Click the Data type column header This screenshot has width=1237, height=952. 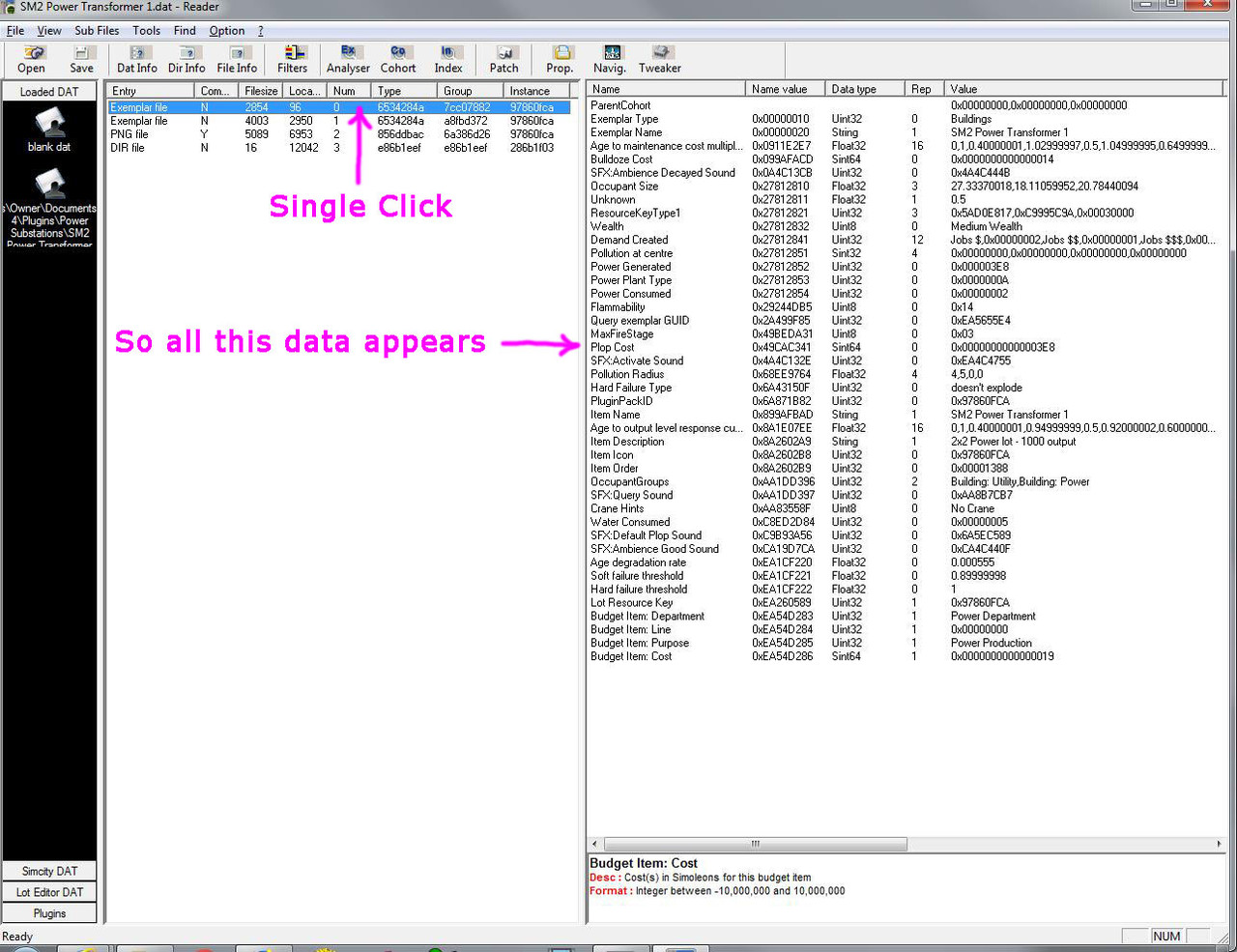tap(863, 89)
